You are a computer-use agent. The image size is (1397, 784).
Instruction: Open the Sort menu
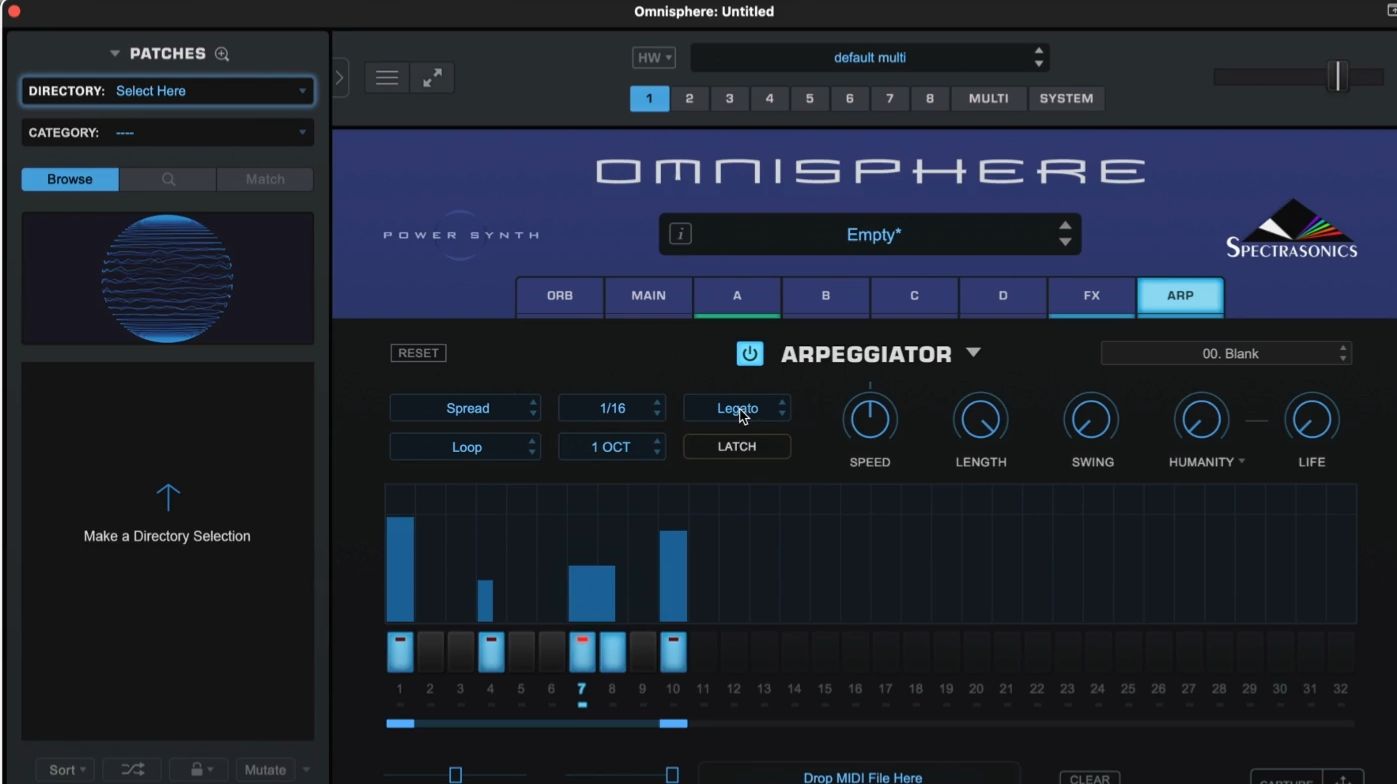click(66, 769)
